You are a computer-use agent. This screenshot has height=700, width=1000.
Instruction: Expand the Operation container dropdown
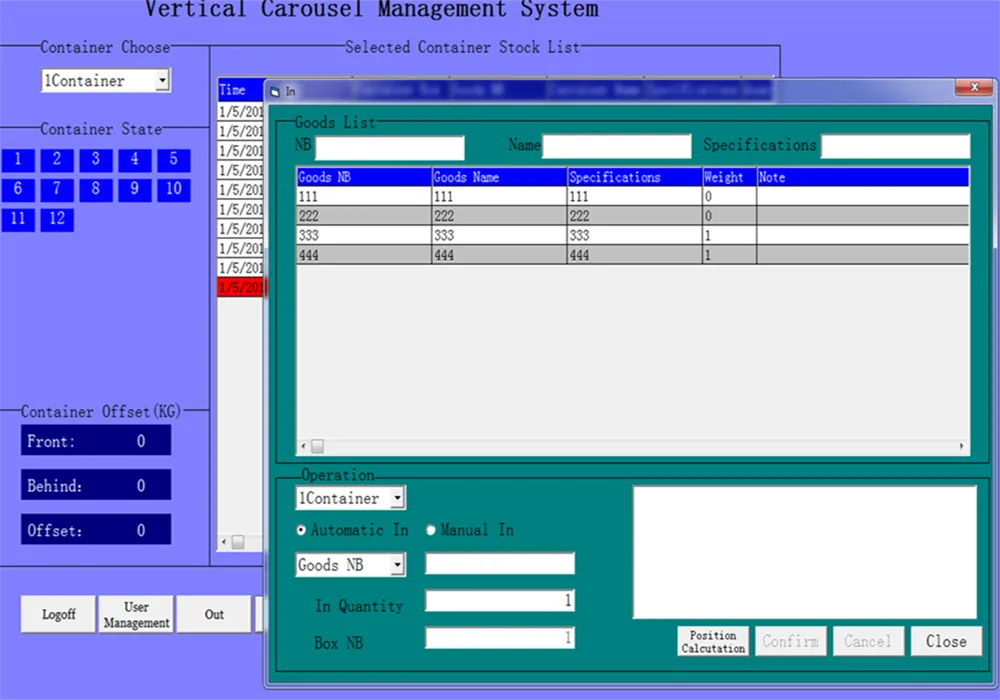click(x=397, y=498)
